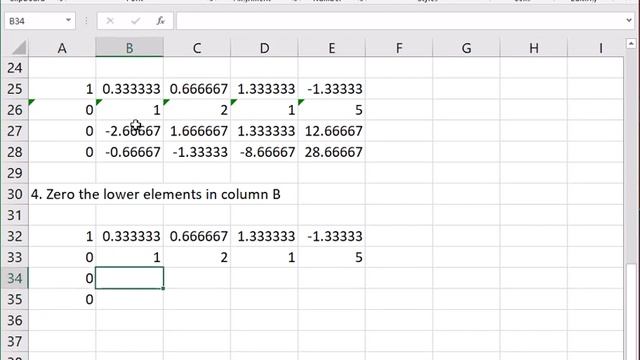Click the Cancel X formula bar icon
Image resolution: width=640 pixels, height=360 pixels.
coord(110,21)
